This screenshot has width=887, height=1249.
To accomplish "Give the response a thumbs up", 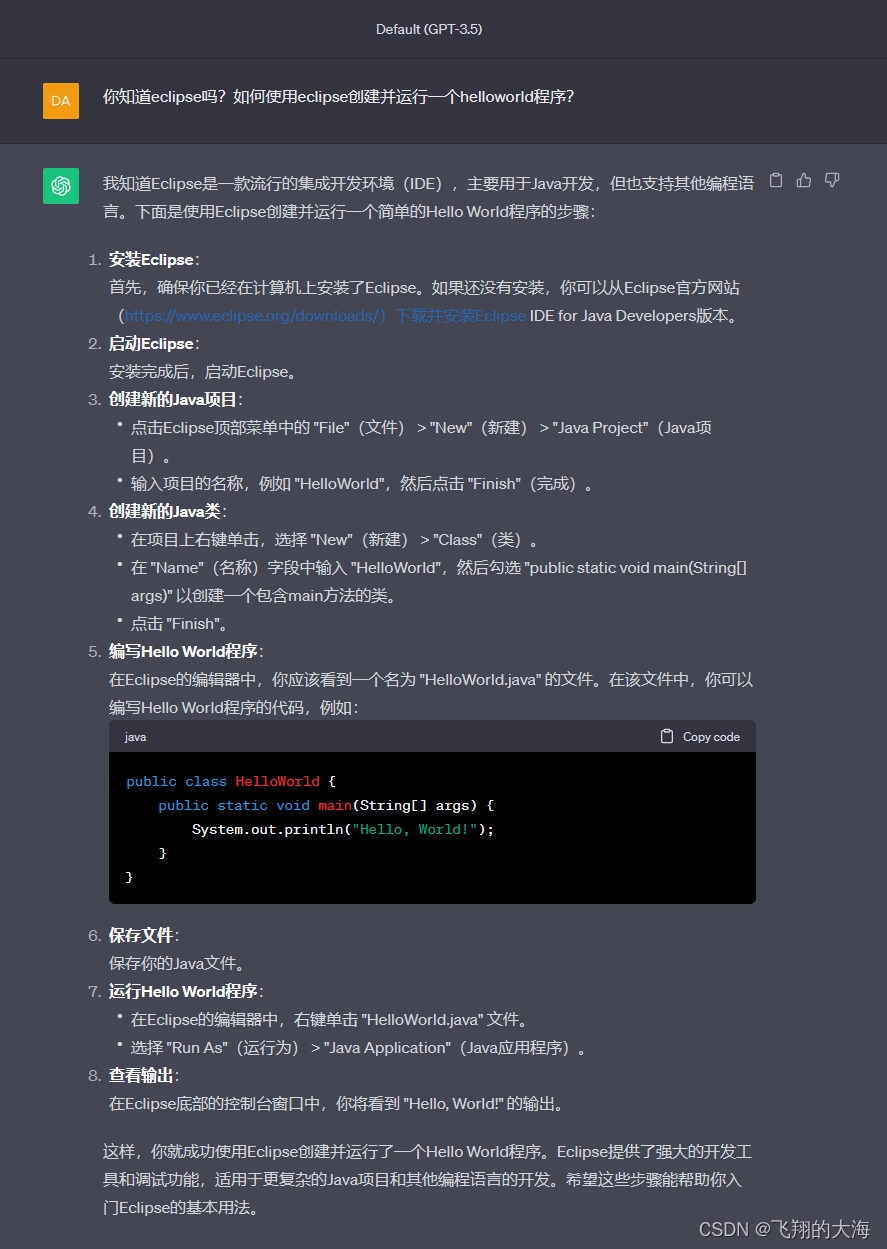I will (x=804, y=180).
